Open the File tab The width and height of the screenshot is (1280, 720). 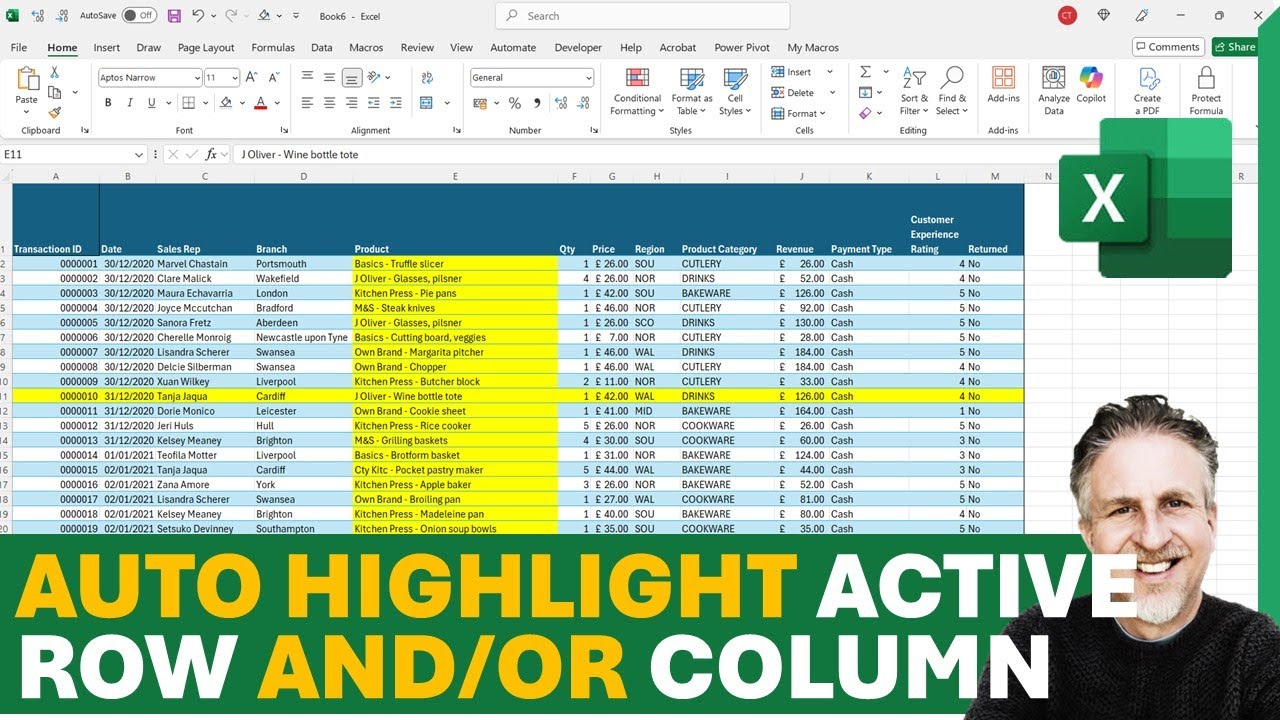tap(18, 47)
